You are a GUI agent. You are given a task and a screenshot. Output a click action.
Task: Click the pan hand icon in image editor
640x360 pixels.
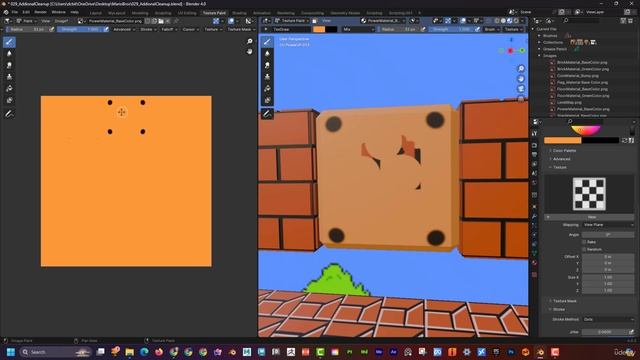tap(249, 51)
